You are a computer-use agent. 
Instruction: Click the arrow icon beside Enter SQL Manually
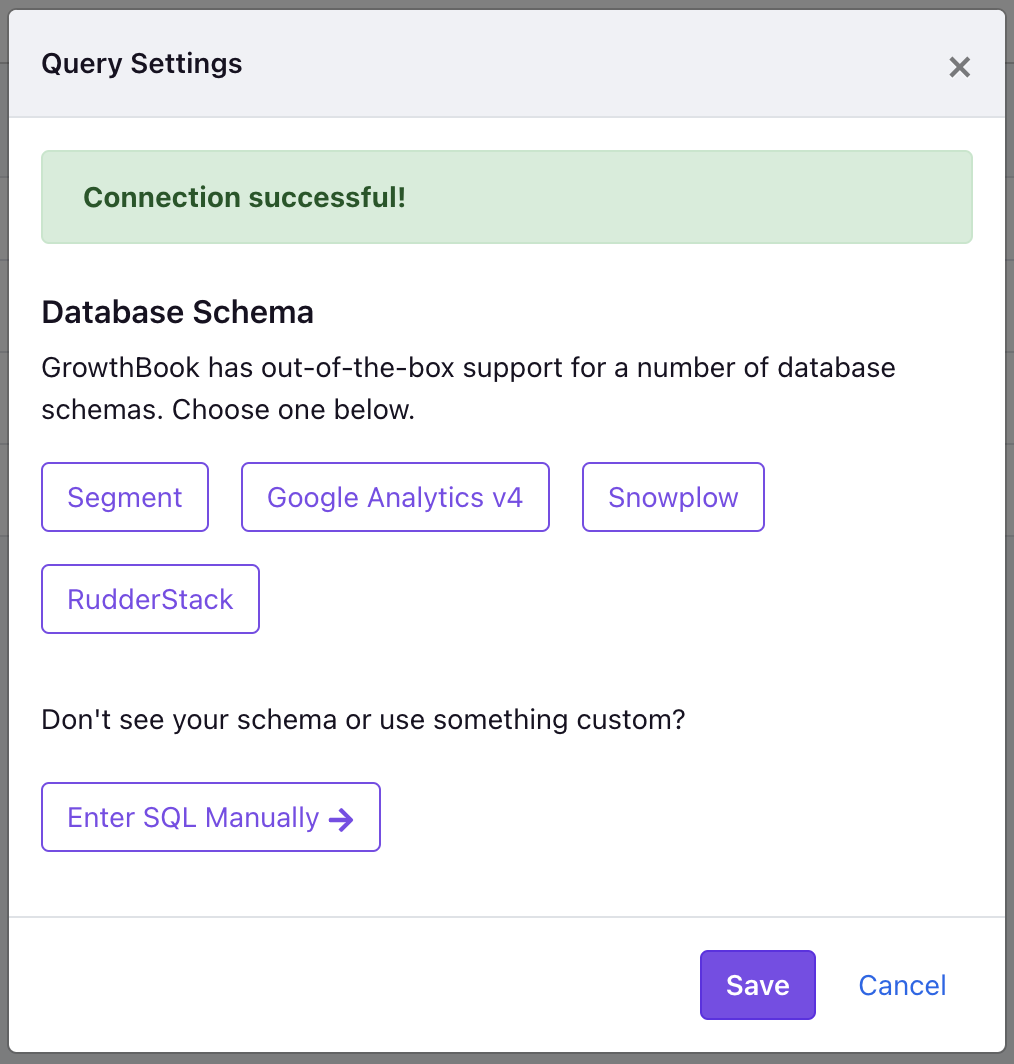(x=341, y=819)
